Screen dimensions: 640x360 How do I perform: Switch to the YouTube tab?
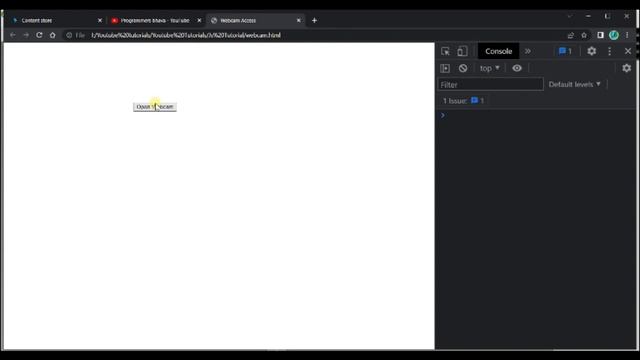[155, 20]
